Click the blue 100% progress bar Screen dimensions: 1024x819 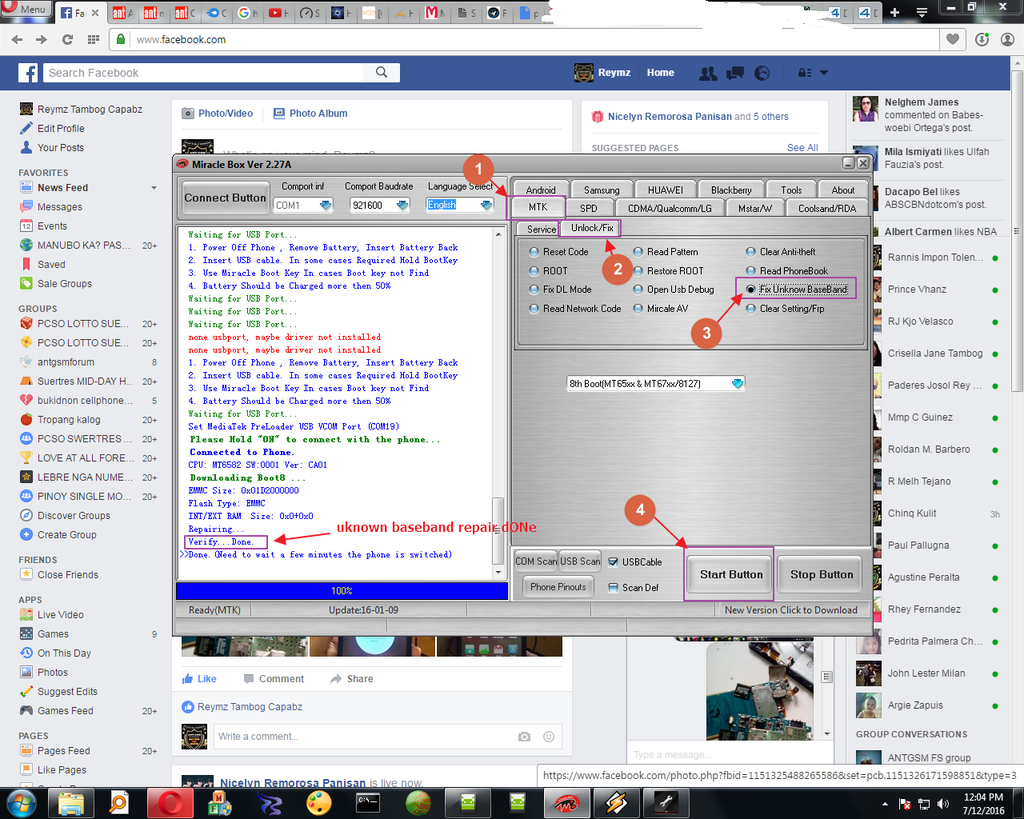coord(341,591)
